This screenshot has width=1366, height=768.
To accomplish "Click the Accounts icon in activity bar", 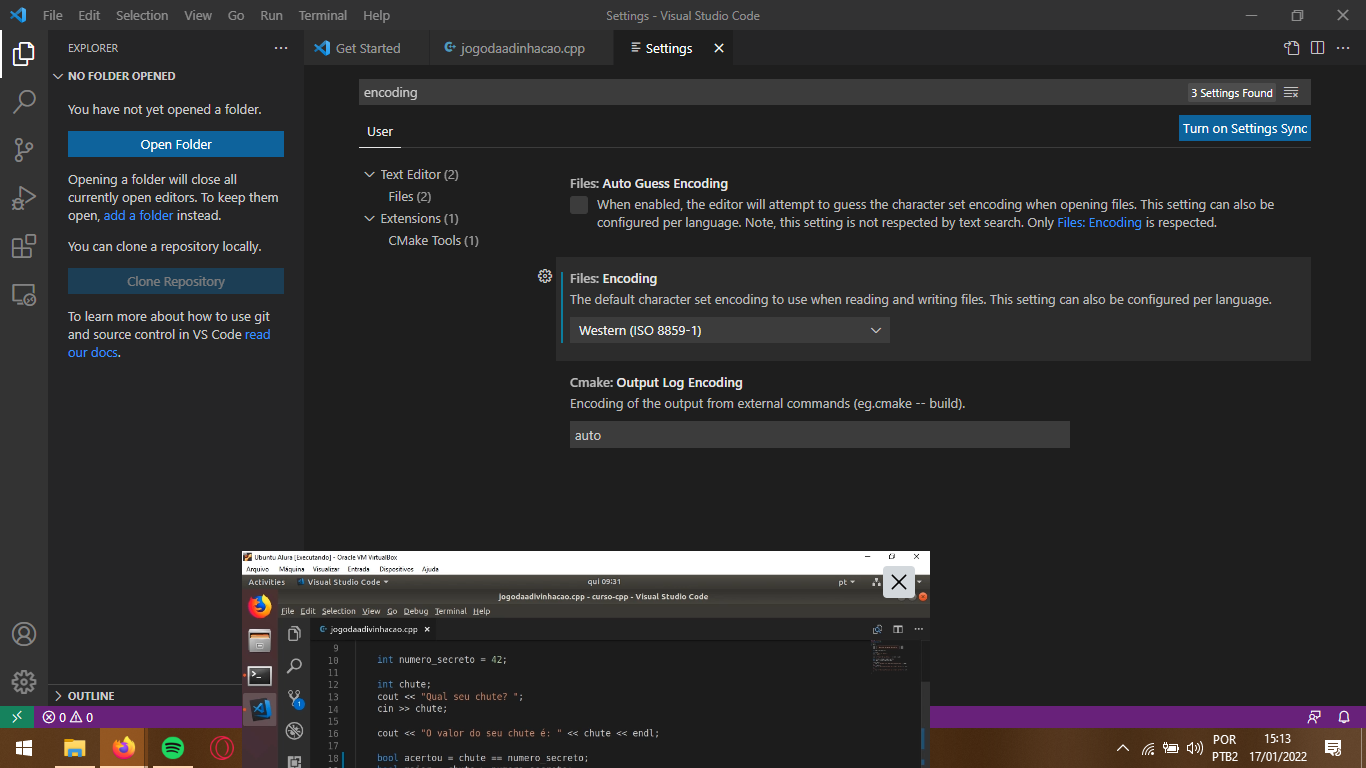I will click(x=24, y=634).
